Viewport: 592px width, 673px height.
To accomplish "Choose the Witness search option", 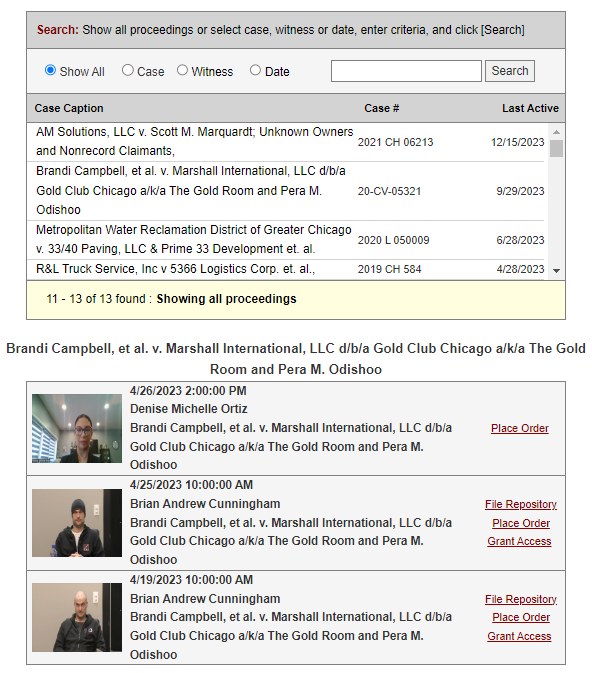I will click(x=182, y=70).
